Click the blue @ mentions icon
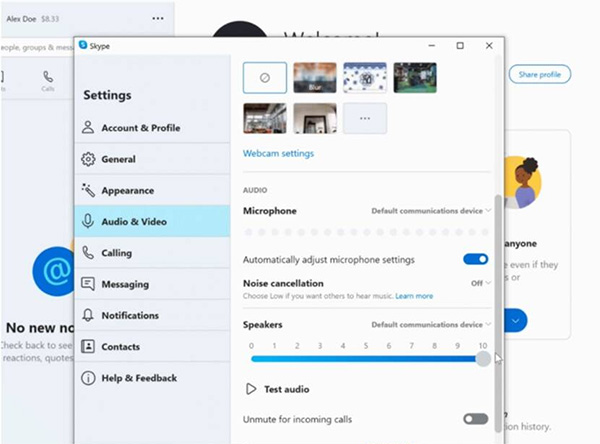Viewport: 600px width, 444px height. click(x=54, y=271)
